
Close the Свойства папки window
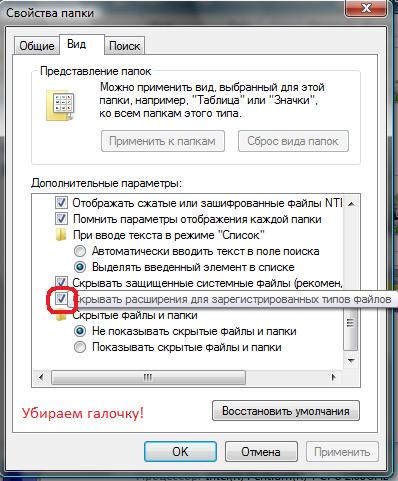(366, 8)
